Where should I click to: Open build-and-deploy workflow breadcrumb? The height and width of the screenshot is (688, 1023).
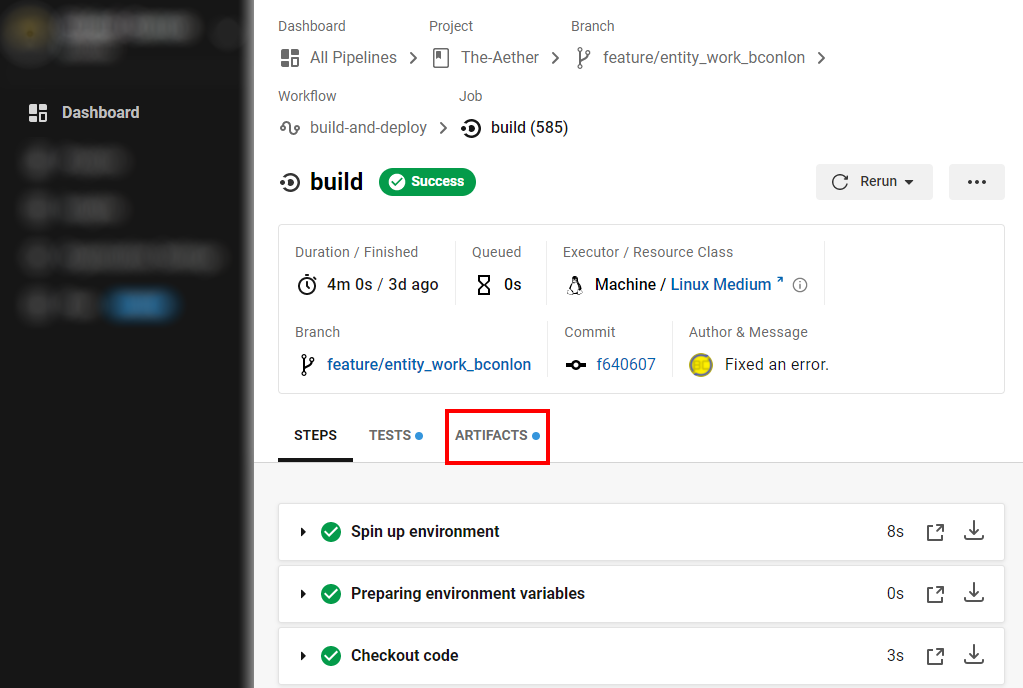point(368,127)
